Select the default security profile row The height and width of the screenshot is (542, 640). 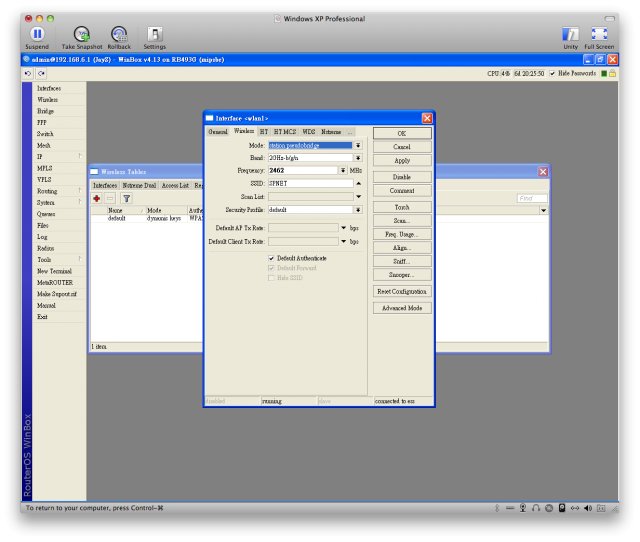pyautogui.click(x=147, y=218)
